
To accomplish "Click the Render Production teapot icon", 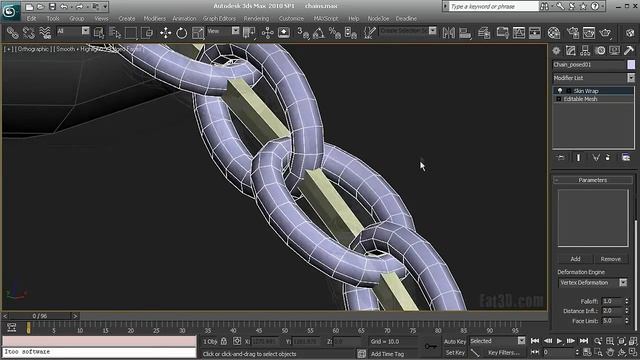I will point(605,33).
